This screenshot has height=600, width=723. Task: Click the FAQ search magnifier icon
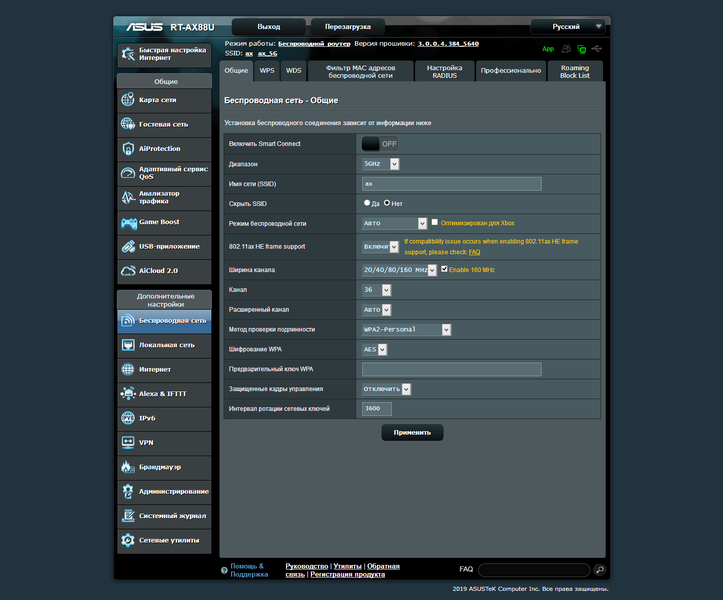click(x=599, y=570)
